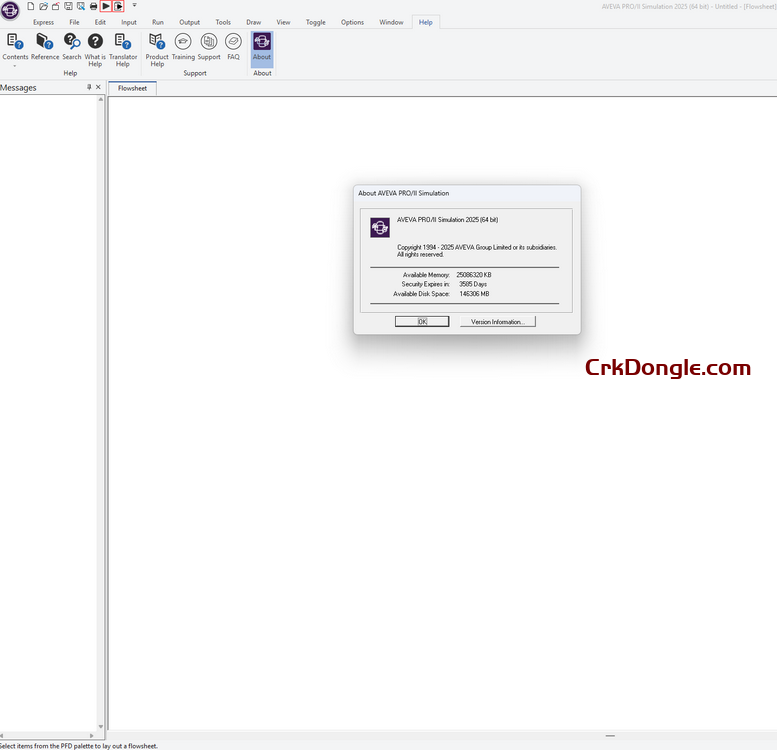Open the Contents help icon
The width and height of the screenshot is (777, 750).
click(15, 43)
